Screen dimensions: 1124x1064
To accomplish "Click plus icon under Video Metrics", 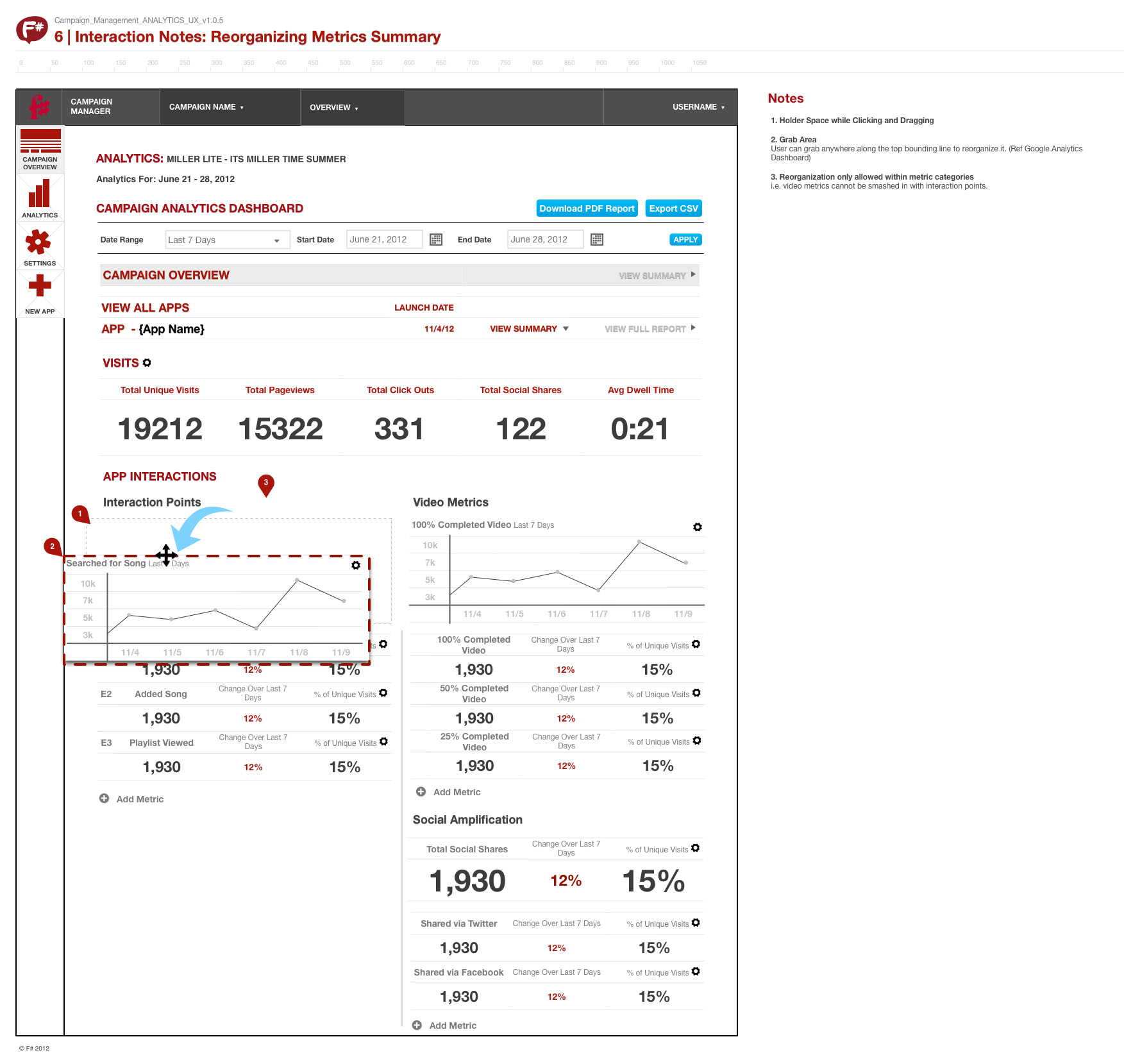I will (421, 791).
